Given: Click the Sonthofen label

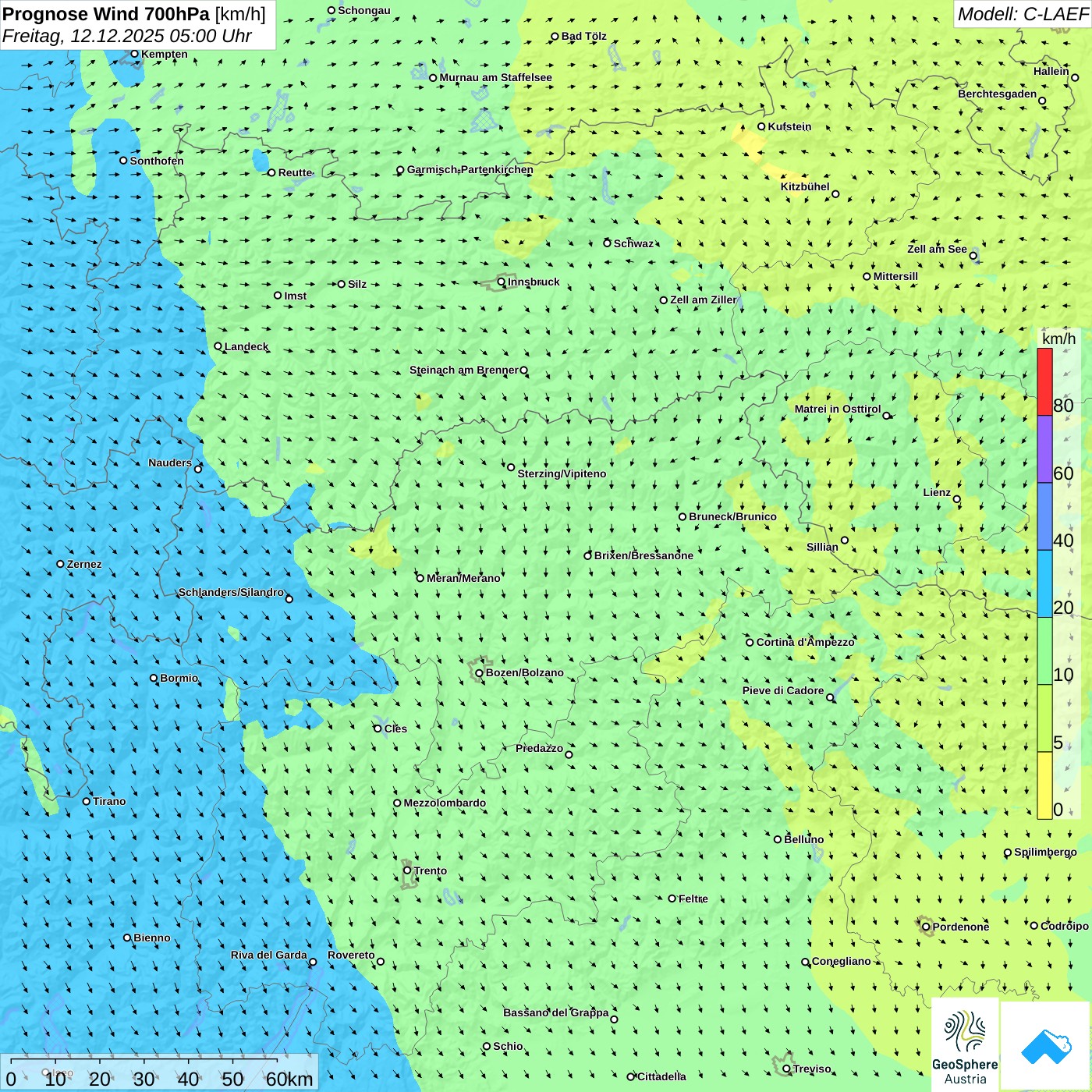Looking at the screenshot, I should [x=157, y=161].
